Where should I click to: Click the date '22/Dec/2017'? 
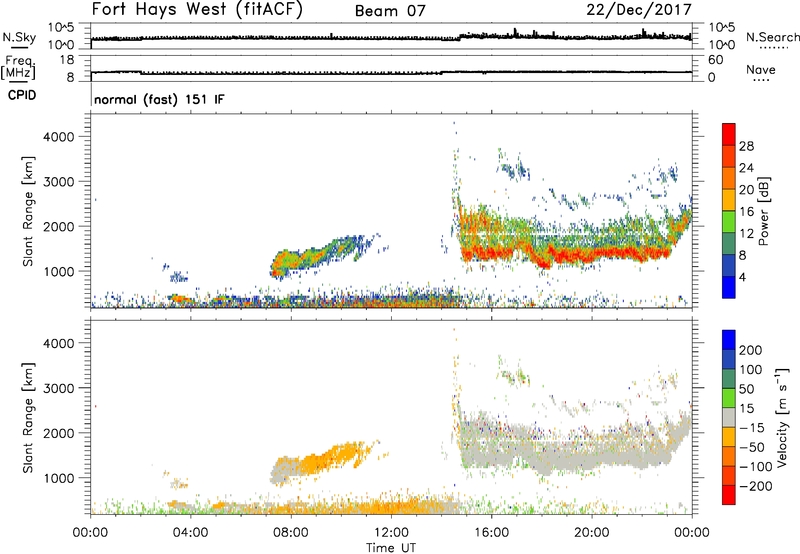(639, 10)
